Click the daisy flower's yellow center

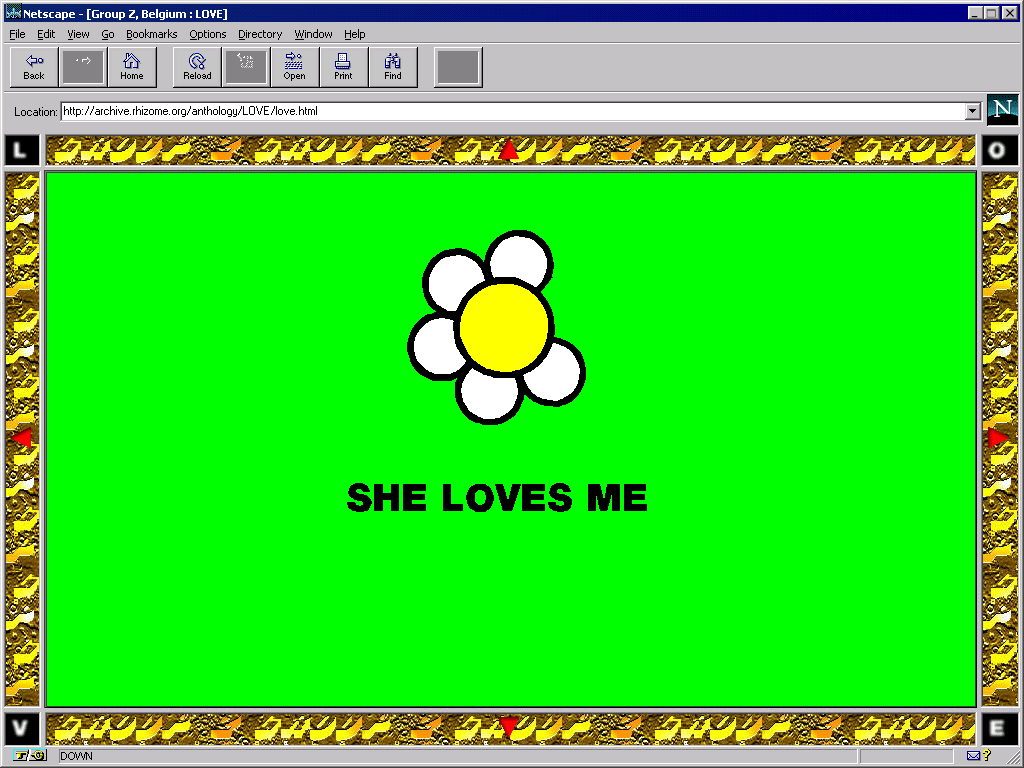coord(504,328)
